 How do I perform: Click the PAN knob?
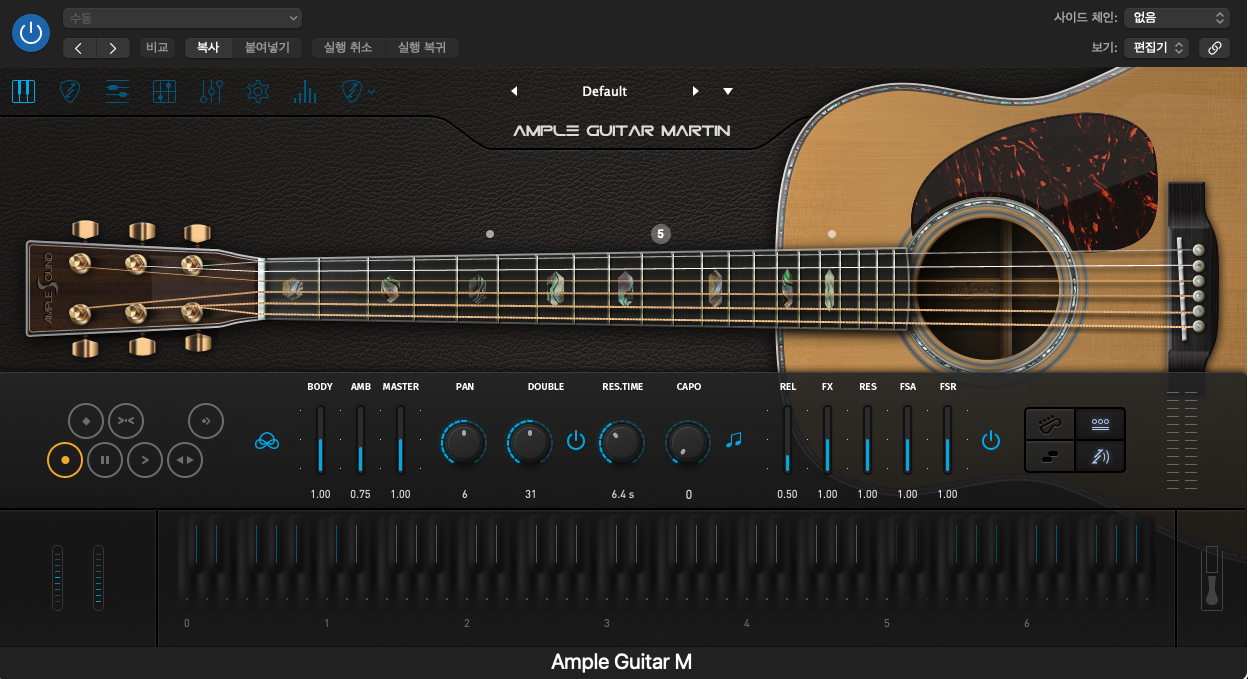click(x=464, y=441)
